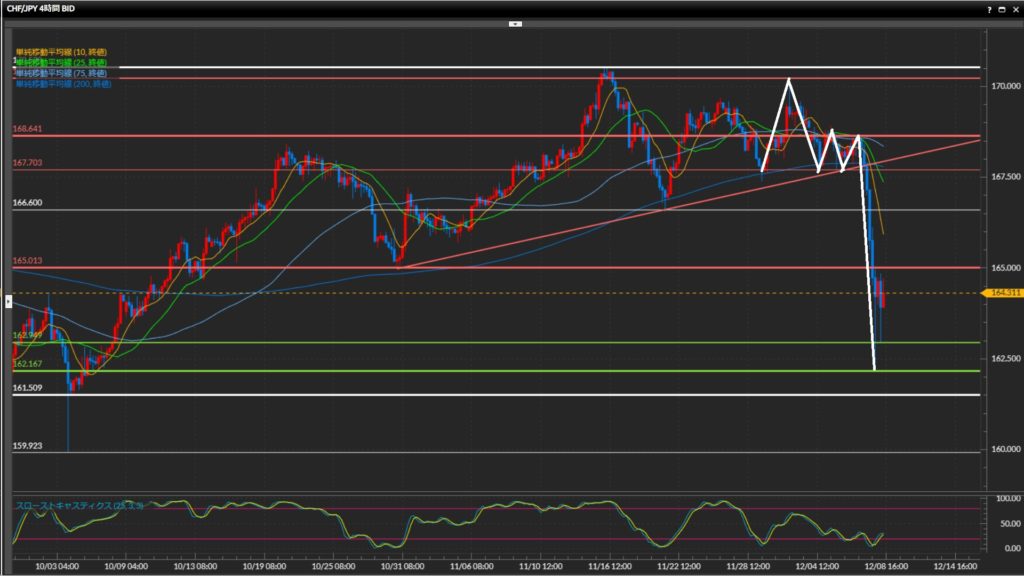Open the Slow Stochastics indicator label

point(79,505)
